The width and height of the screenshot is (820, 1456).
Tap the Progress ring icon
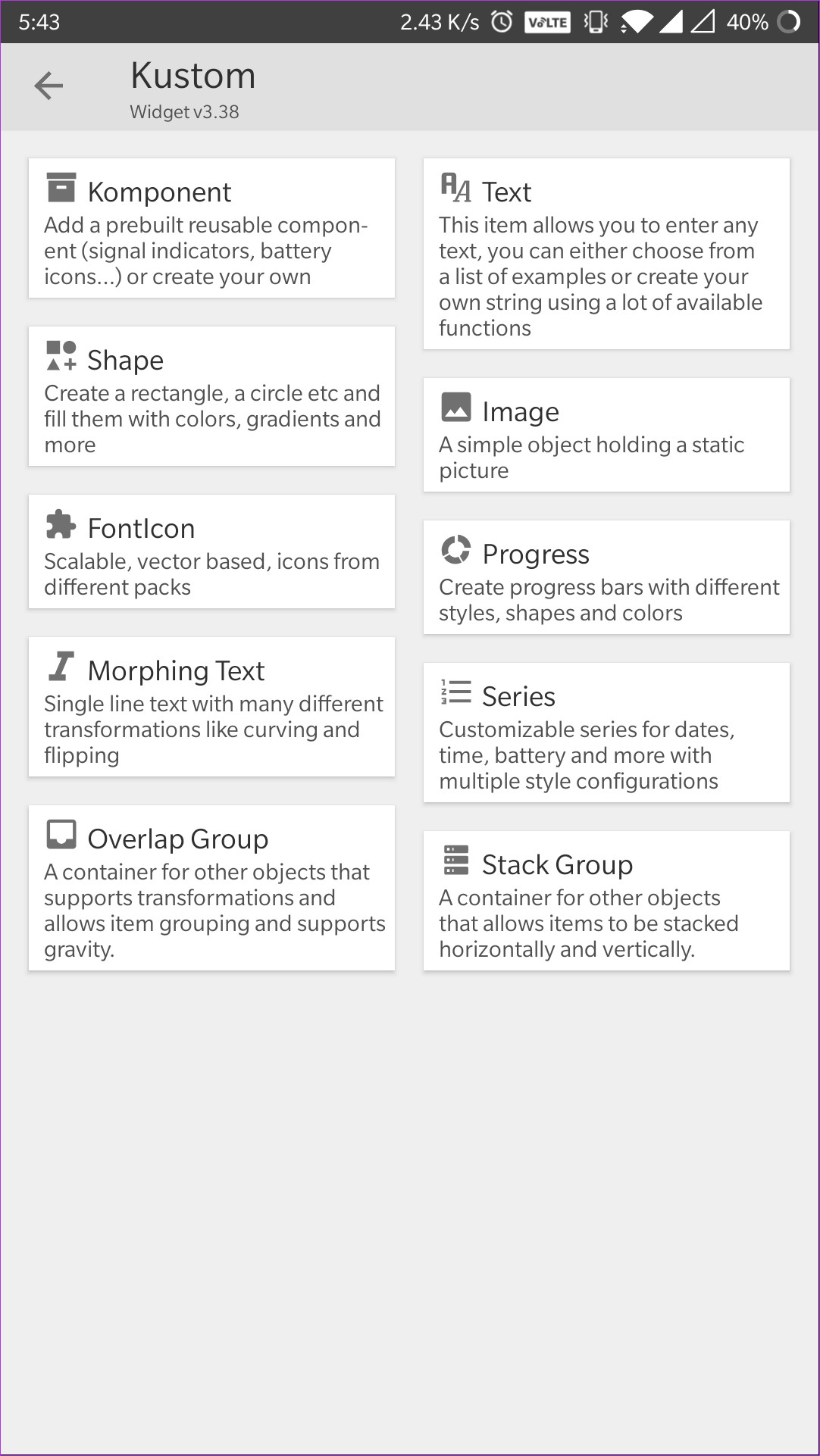456,549
